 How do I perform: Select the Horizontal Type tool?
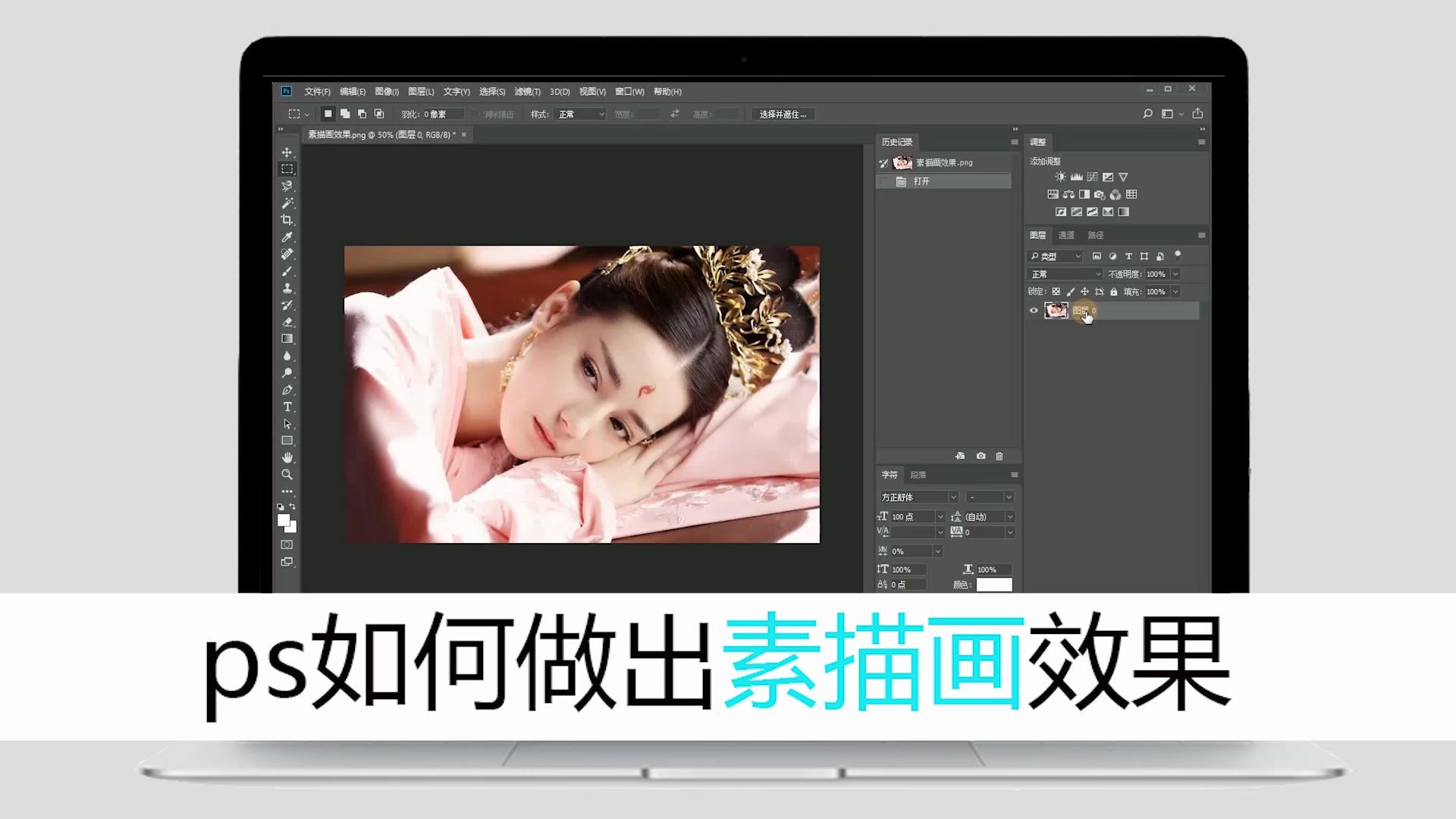(x=288, y=406)
